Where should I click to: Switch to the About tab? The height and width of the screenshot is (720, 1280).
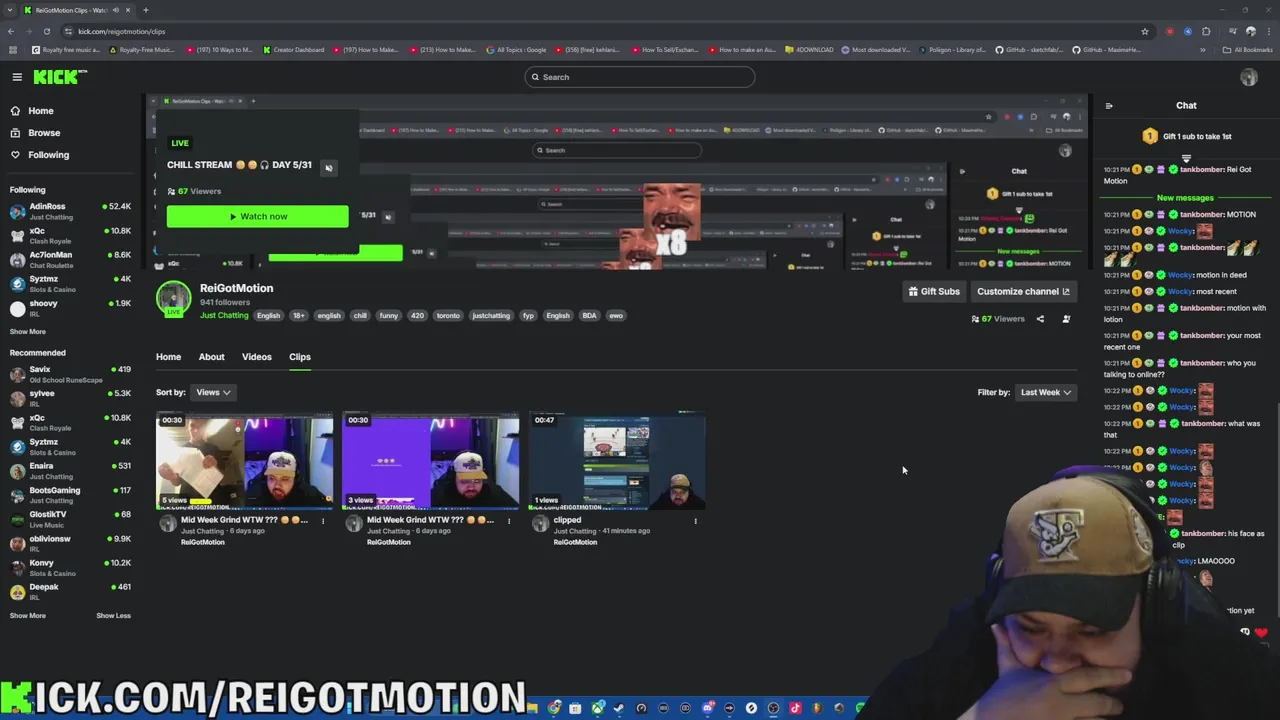click(211, 357)
